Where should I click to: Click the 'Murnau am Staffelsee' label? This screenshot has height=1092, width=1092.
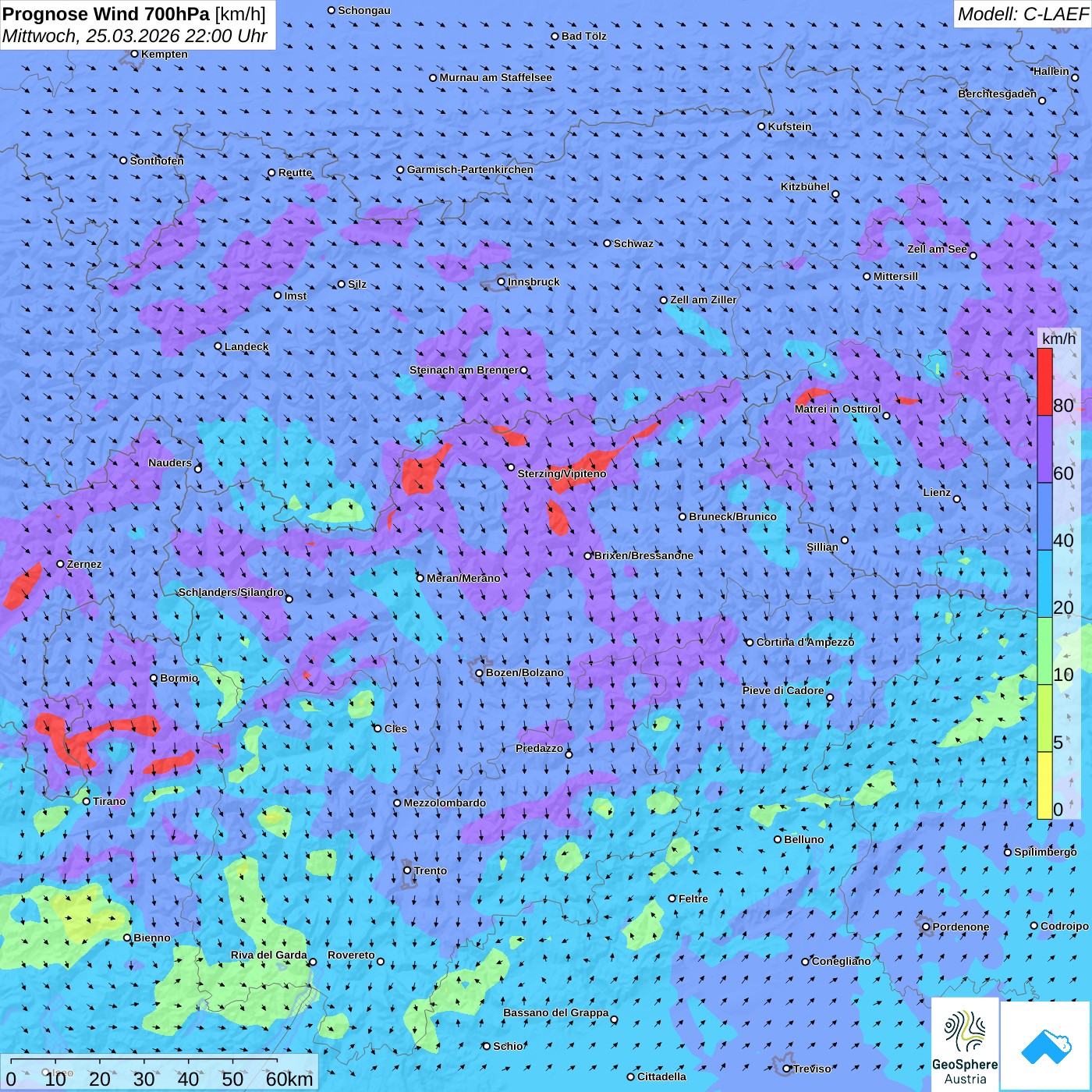tap(495, 77)
